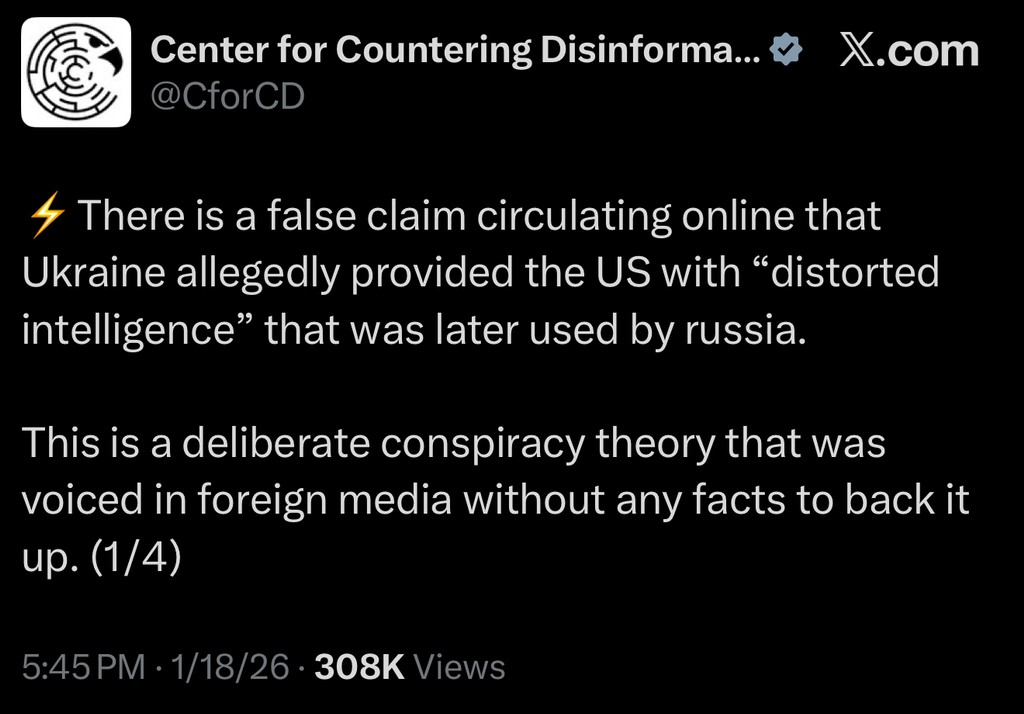Click the "Views" label
1024x714 pixels.
(459, 666)
